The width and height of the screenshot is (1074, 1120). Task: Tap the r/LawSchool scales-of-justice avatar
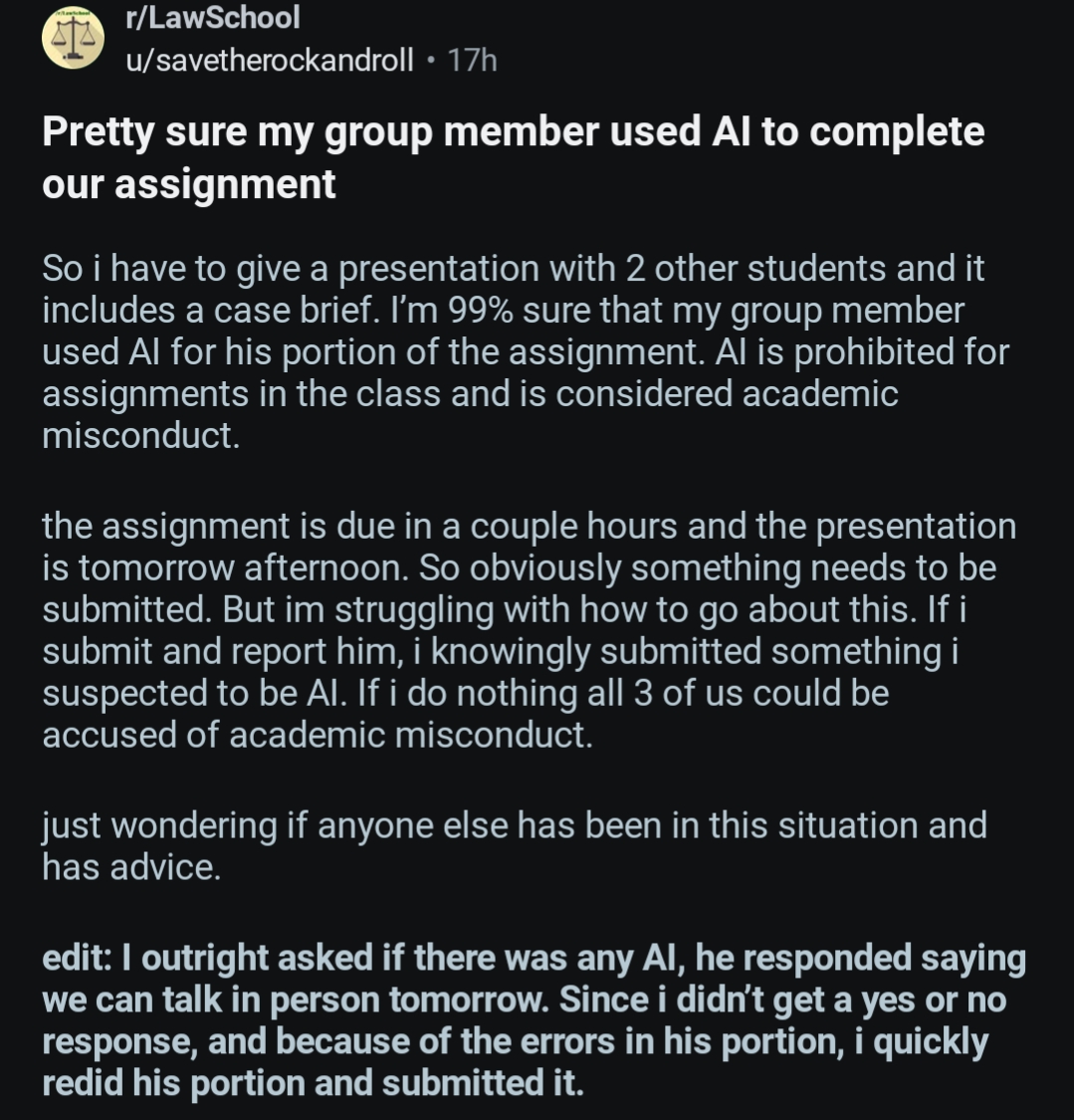(x=73, y=40)
